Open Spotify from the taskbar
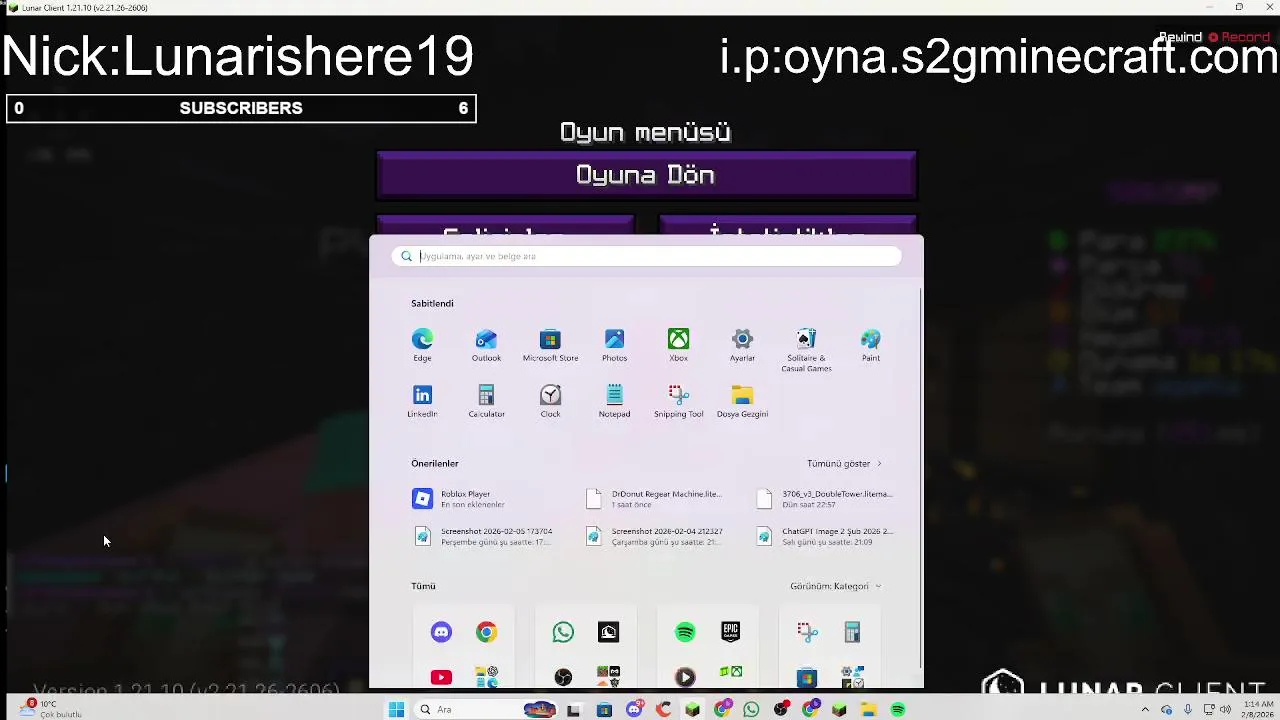Viewport: 1280px width, 720px height. click(898, 710)
